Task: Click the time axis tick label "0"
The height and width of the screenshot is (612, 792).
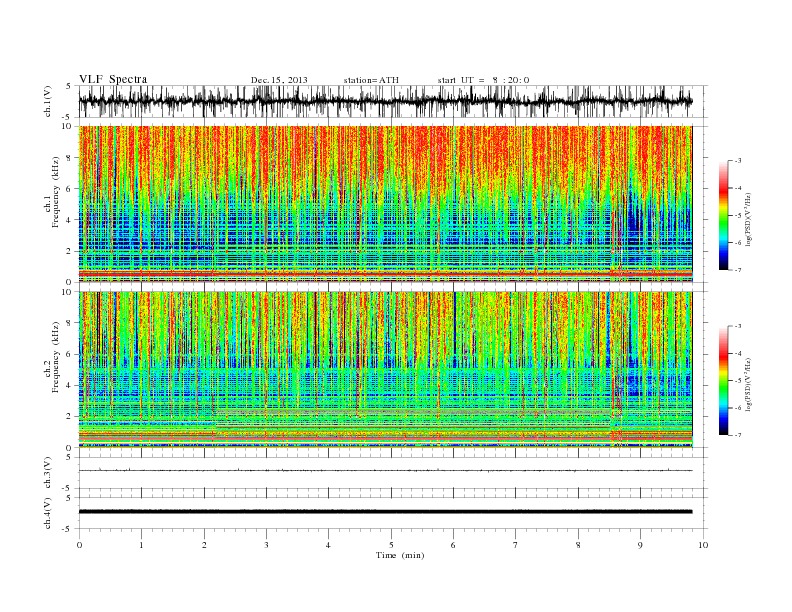Action: click(x=79, y=545)
